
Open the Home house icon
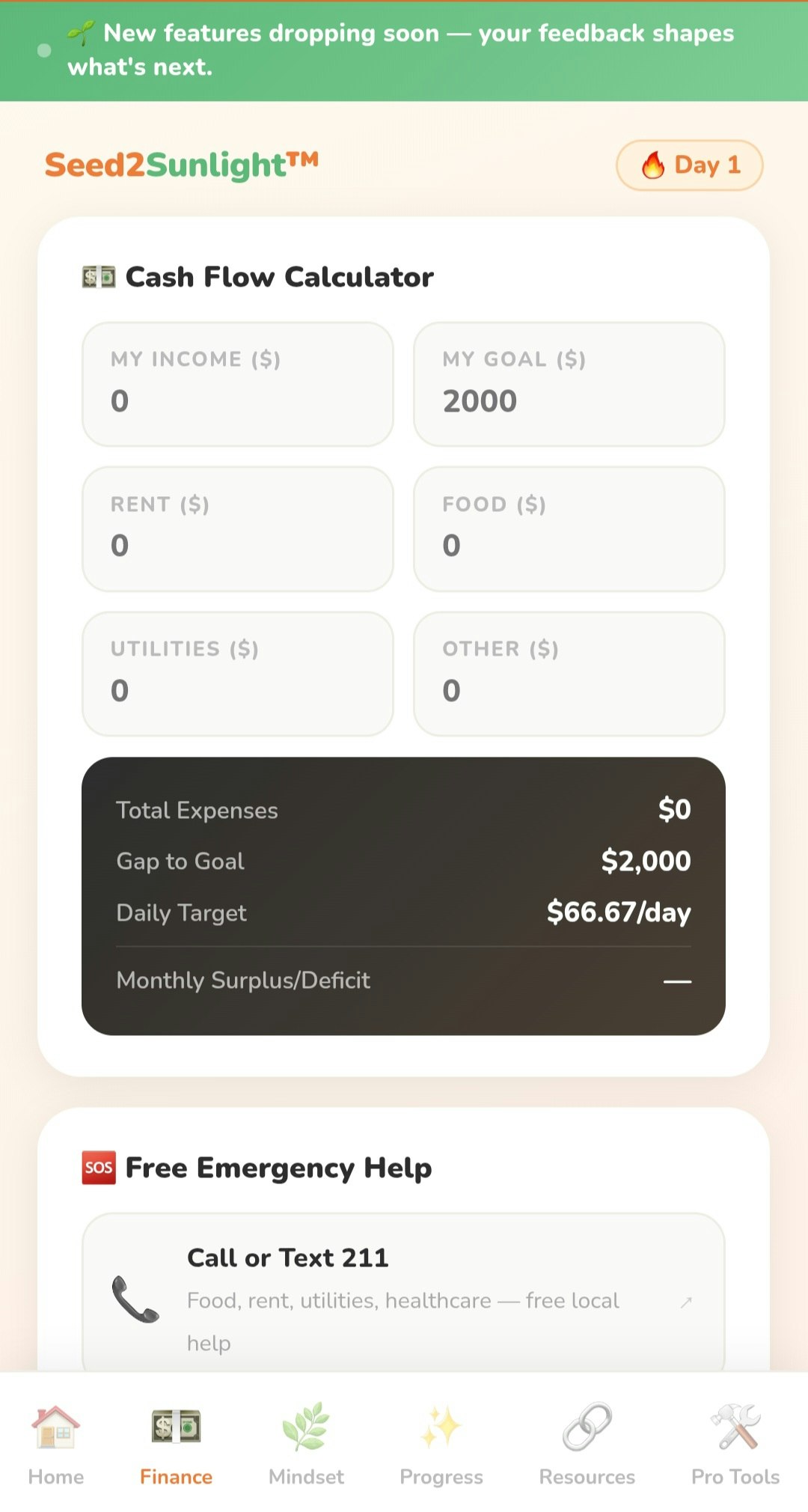[x=55, y=1426]
